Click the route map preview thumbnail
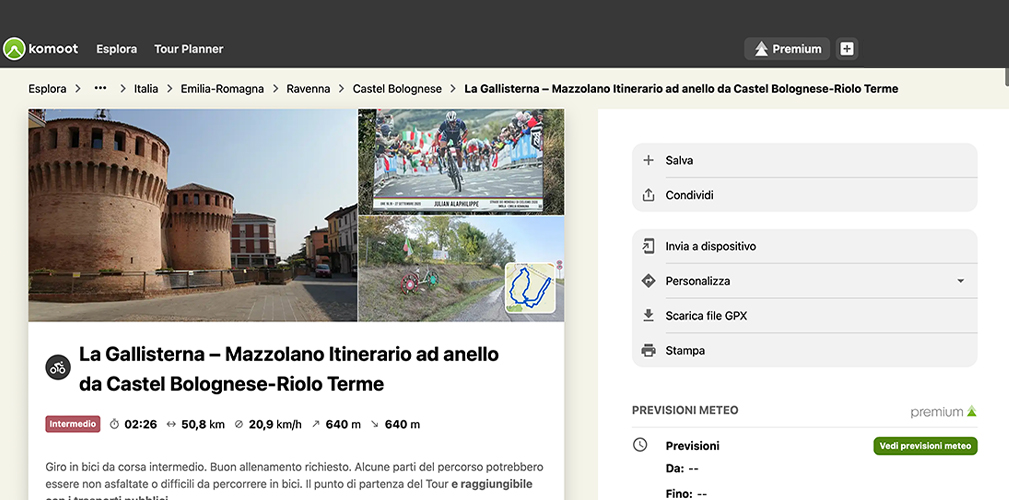 [x=530, y=287]
